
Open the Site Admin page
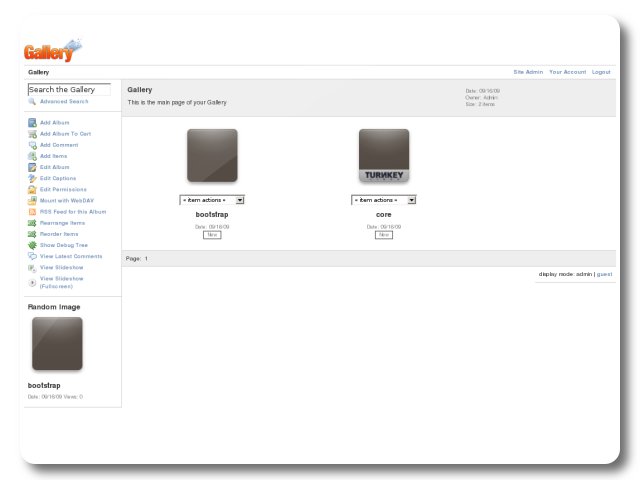527,72
